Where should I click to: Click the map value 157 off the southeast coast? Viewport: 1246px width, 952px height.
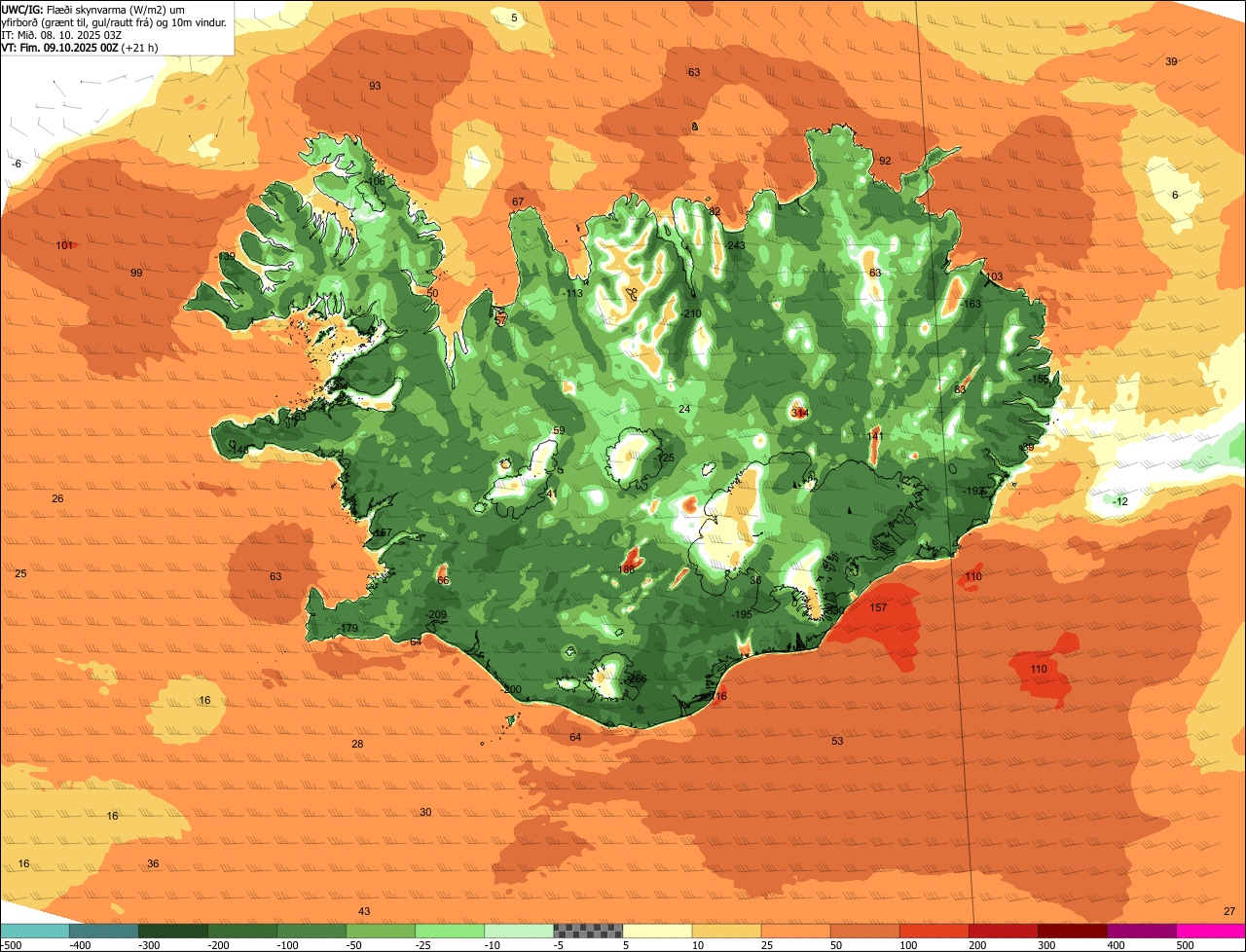pos(878,607)
